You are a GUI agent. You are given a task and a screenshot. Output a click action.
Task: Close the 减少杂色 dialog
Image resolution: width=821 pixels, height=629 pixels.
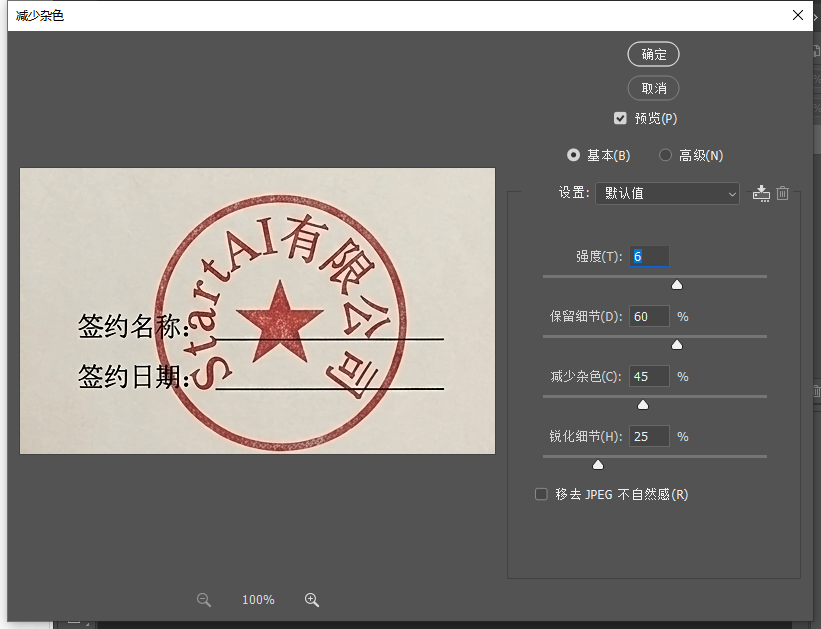(x=797, y=15)
